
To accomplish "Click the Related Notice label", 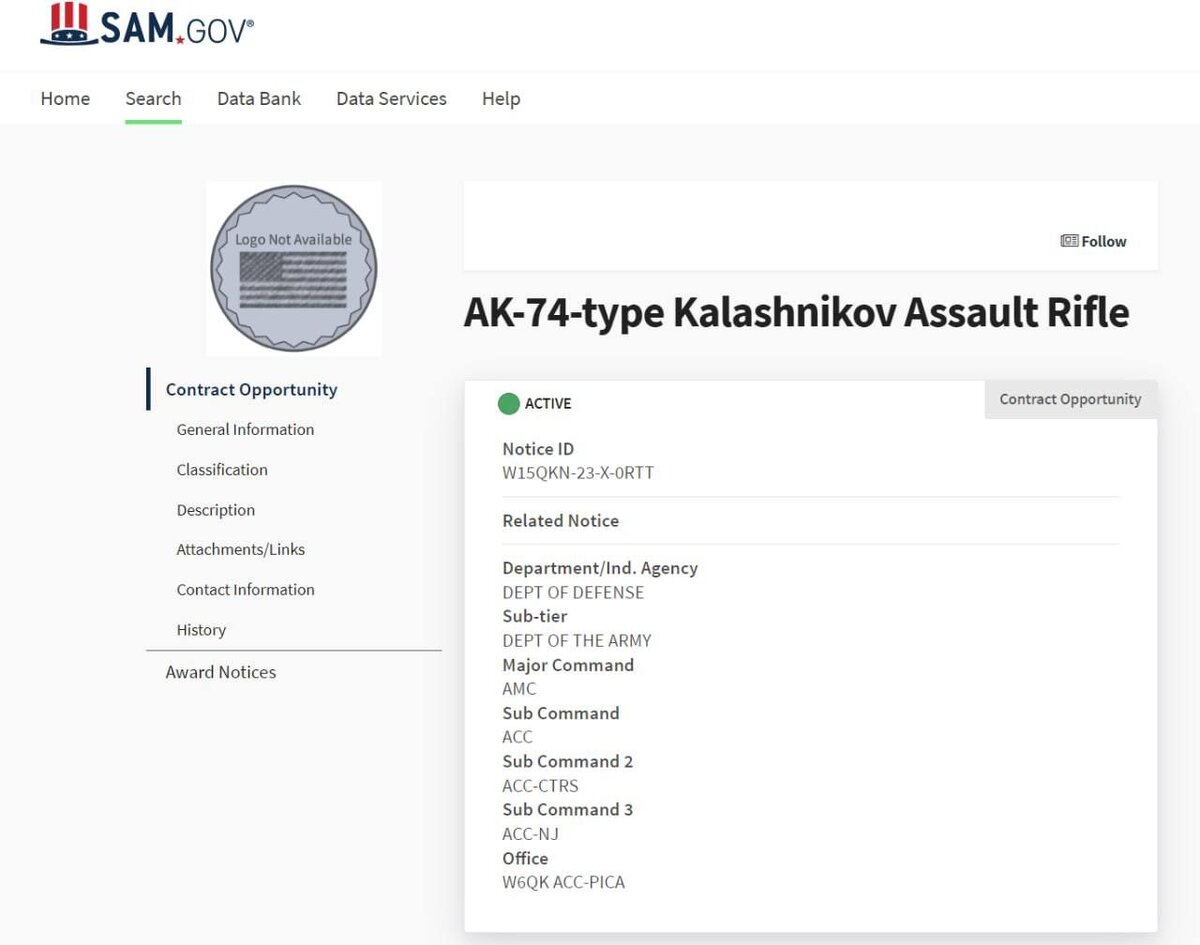I will (560, 520).
